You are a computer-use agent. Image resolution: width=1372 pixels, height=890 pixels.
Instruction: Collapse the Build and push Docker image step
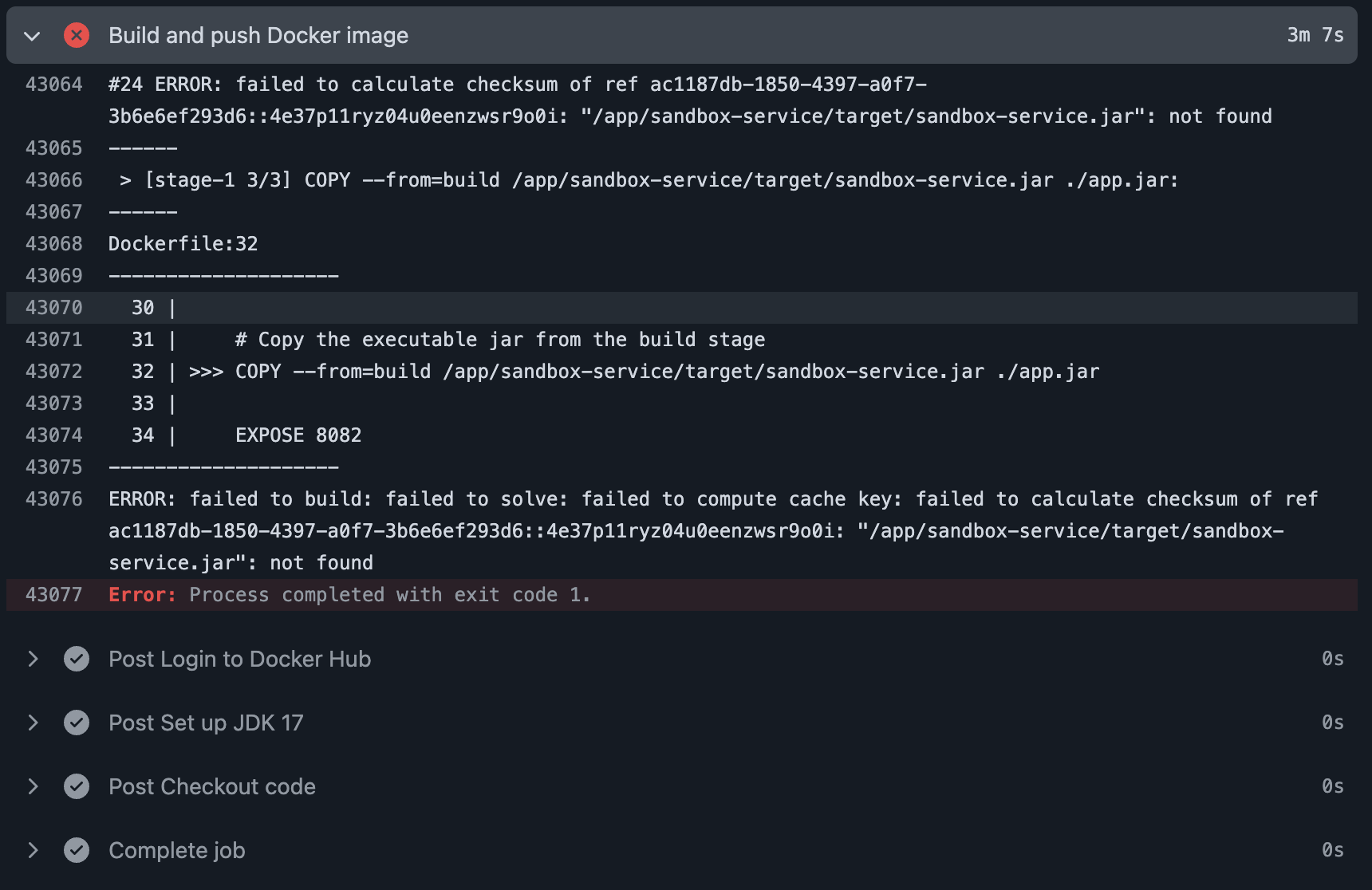click(x=32, y=36)
